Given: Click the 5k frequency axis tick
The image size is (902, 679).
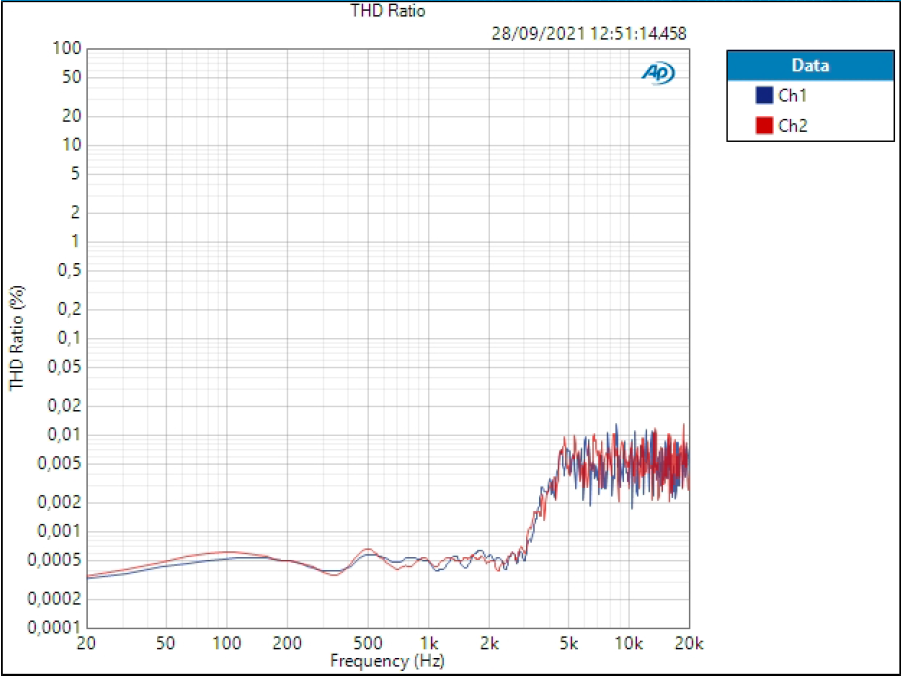Looking at the screenshot, I should pos(568,643).
